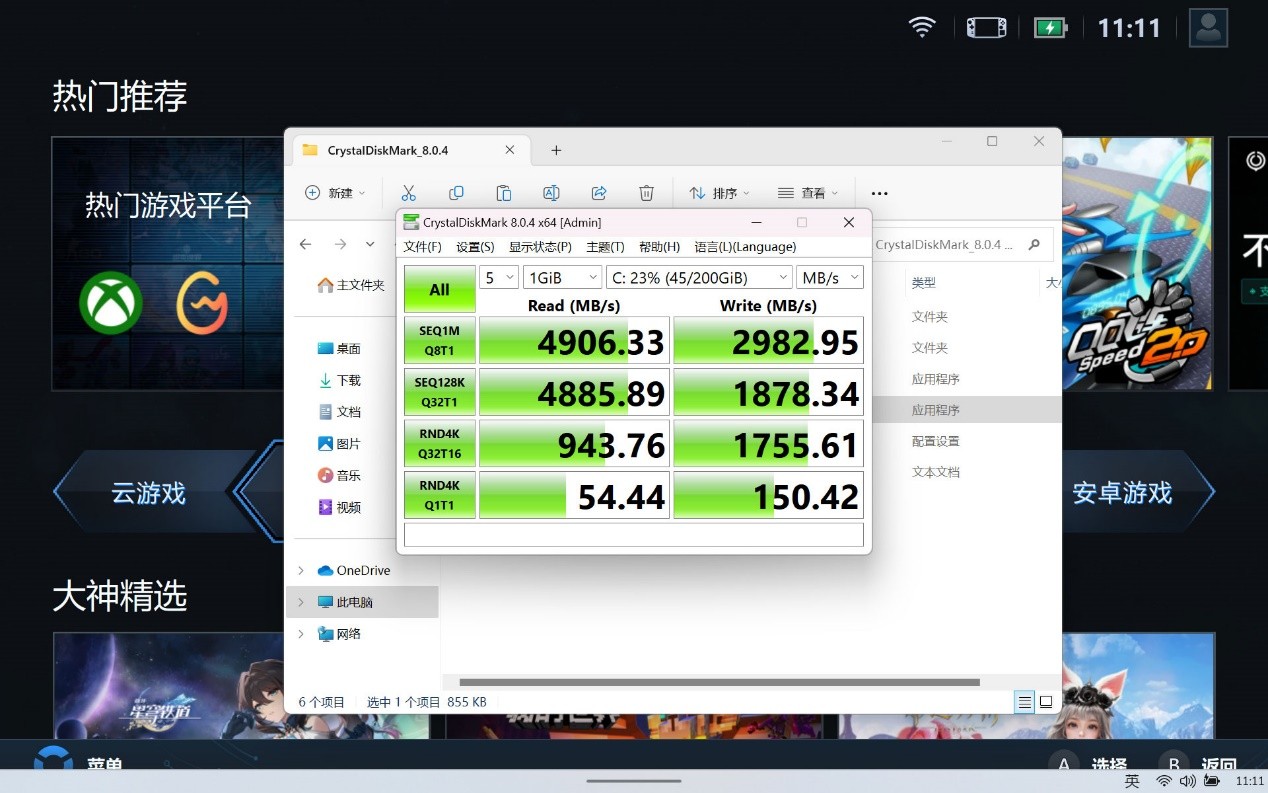1268x793 pixels.
Task: Click the Paste icon in Explorer toolbar
Action: (x=504, y=193)
